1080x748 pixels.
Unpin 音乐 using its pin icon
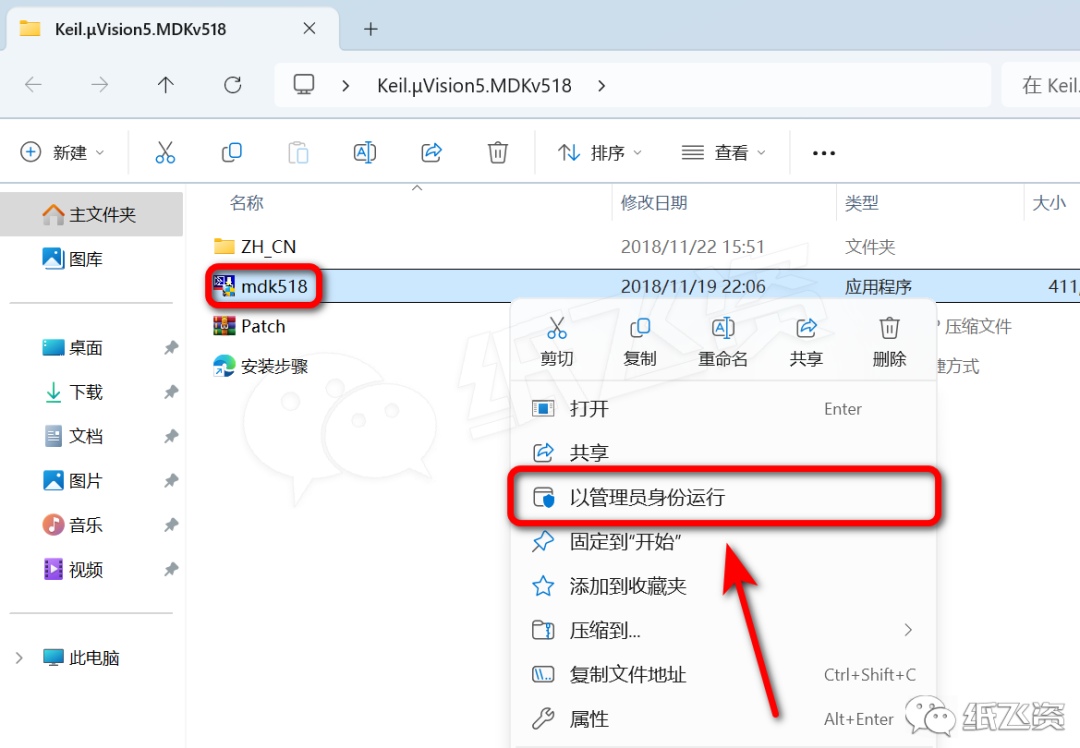[171, 525]
